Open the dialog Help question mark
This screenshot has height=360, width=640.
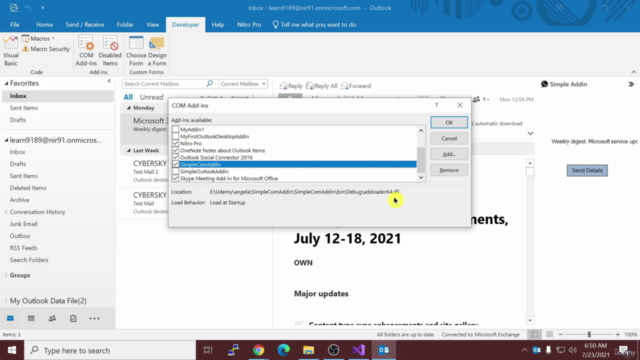[436, 105]
